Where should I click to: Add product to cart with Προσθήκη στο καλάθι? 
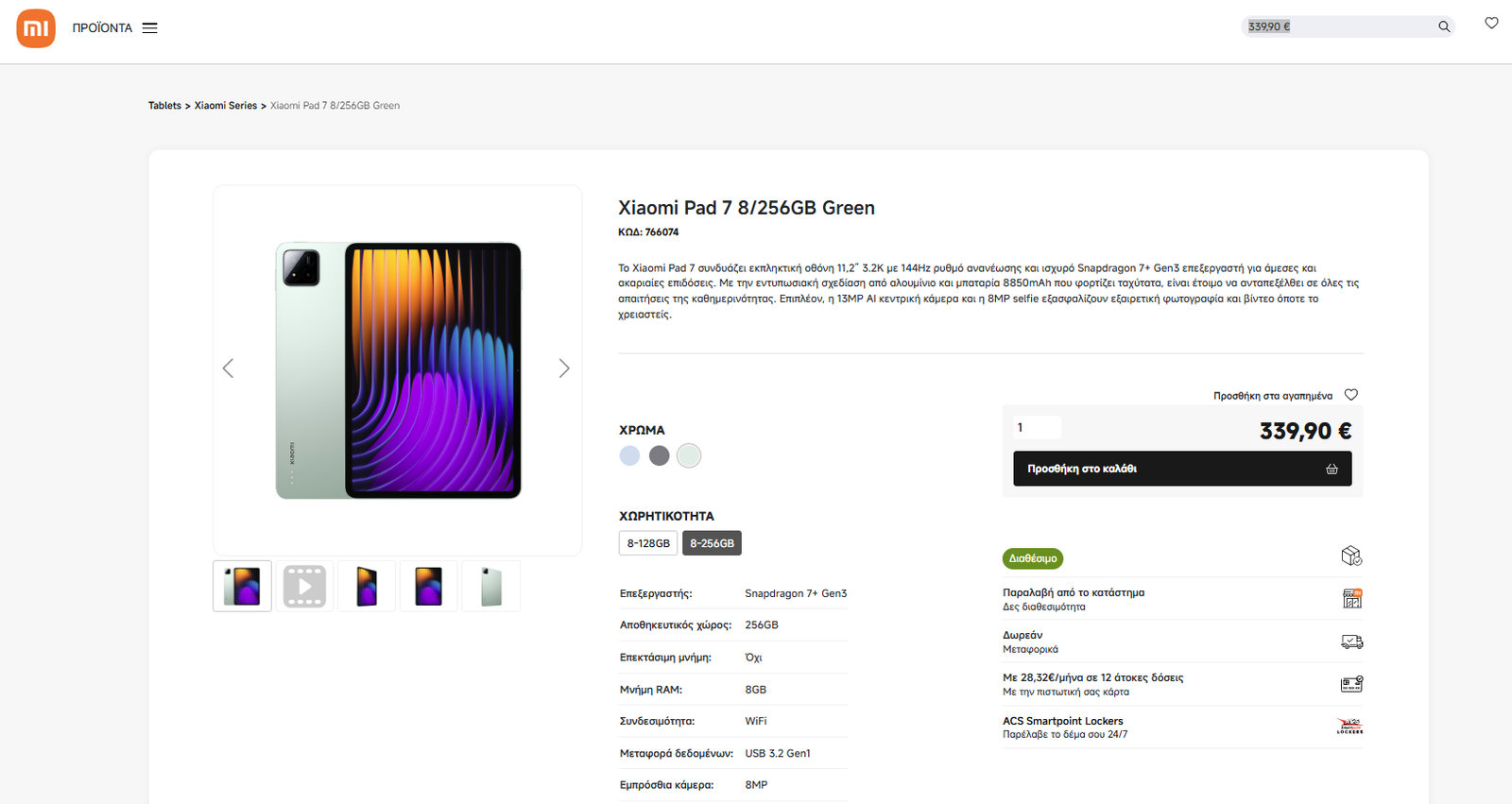pyautogui.click(x=1182, y=469)
